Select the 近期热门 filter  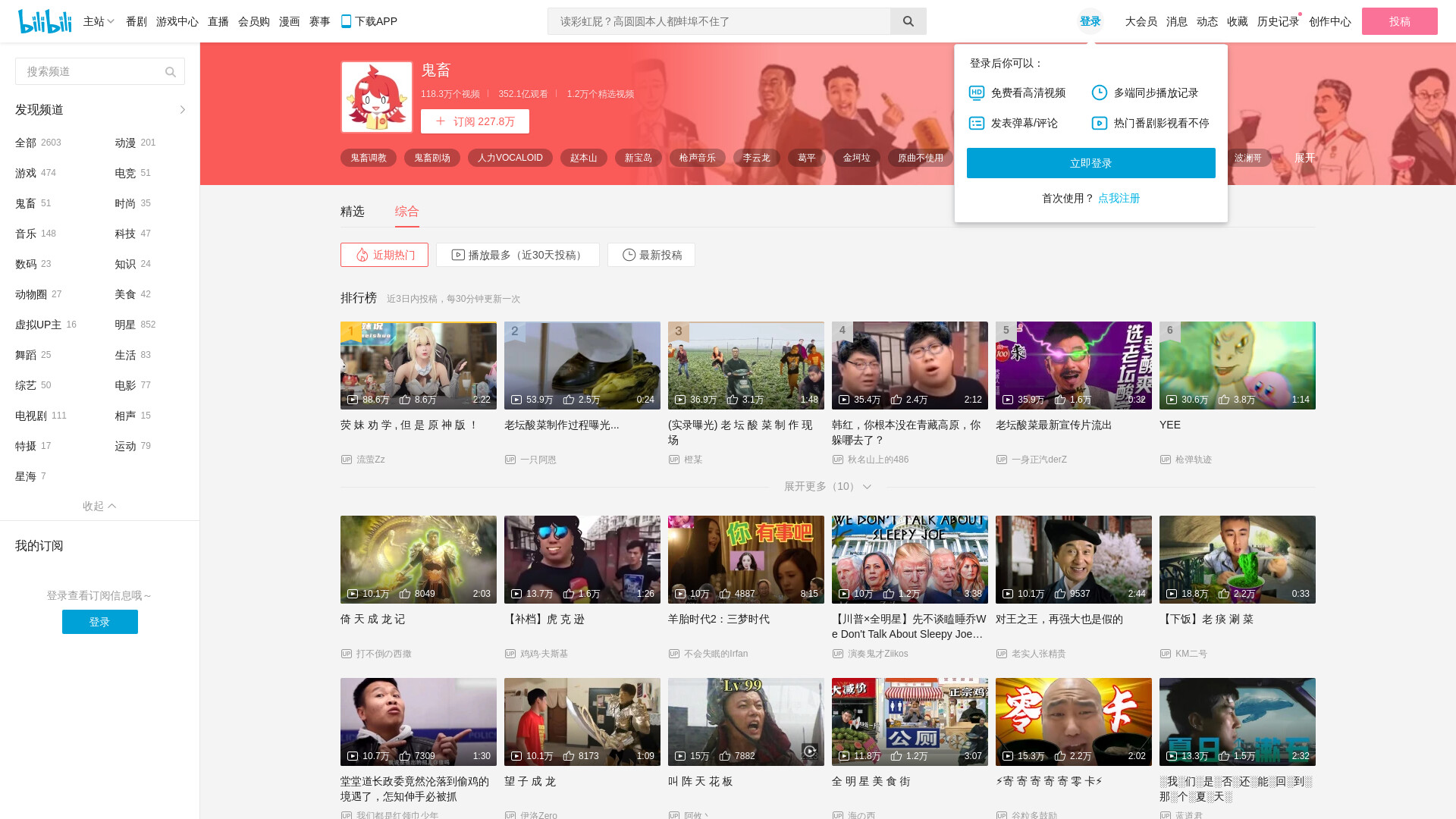[384, 255]
